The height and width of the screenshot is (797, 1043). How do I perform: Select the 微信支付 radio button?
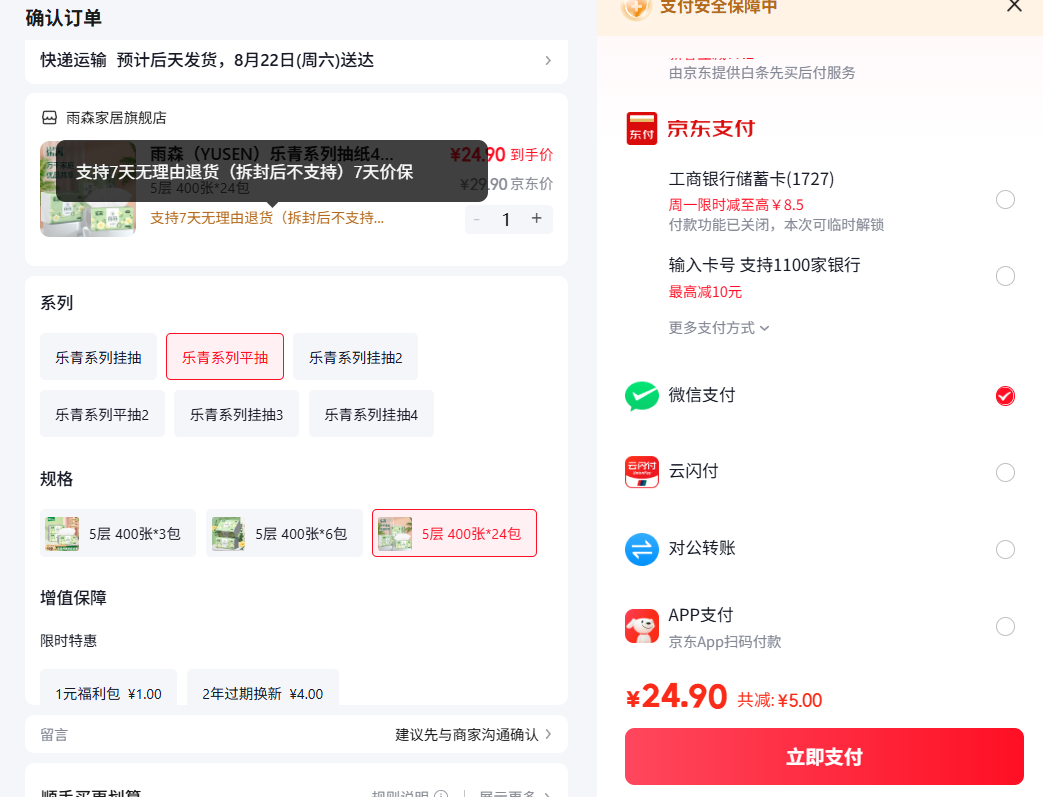[1005, 396]
